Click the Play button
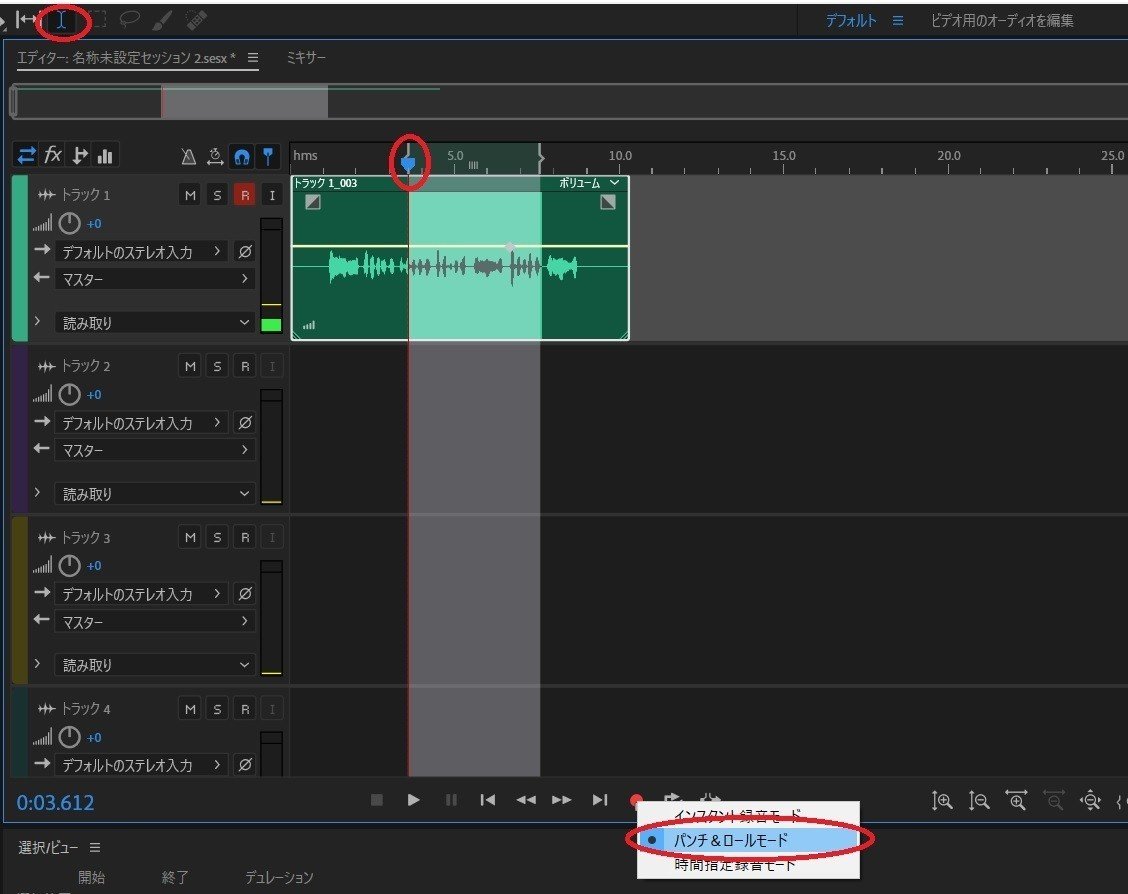1128x894 pixels. point(413,800)
